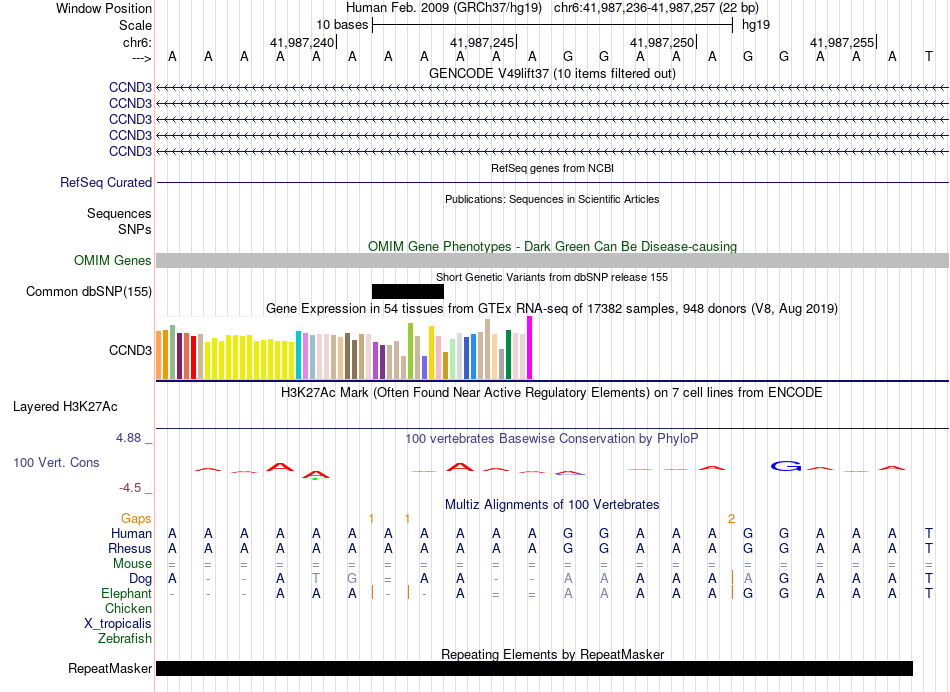Click the Short Genetic Variants from dbSNP title
Screen dimensions: 950x692
552,277
